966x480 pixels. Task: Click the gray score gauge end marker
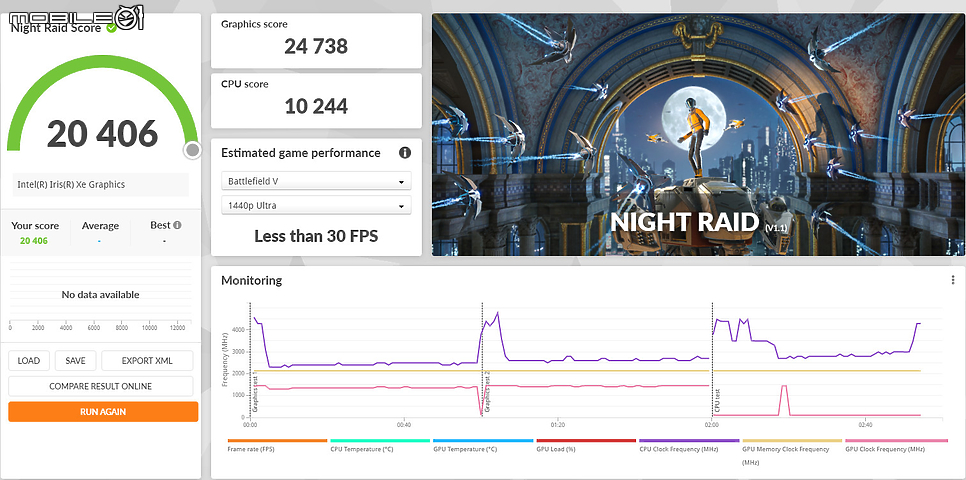coord(193,150)
